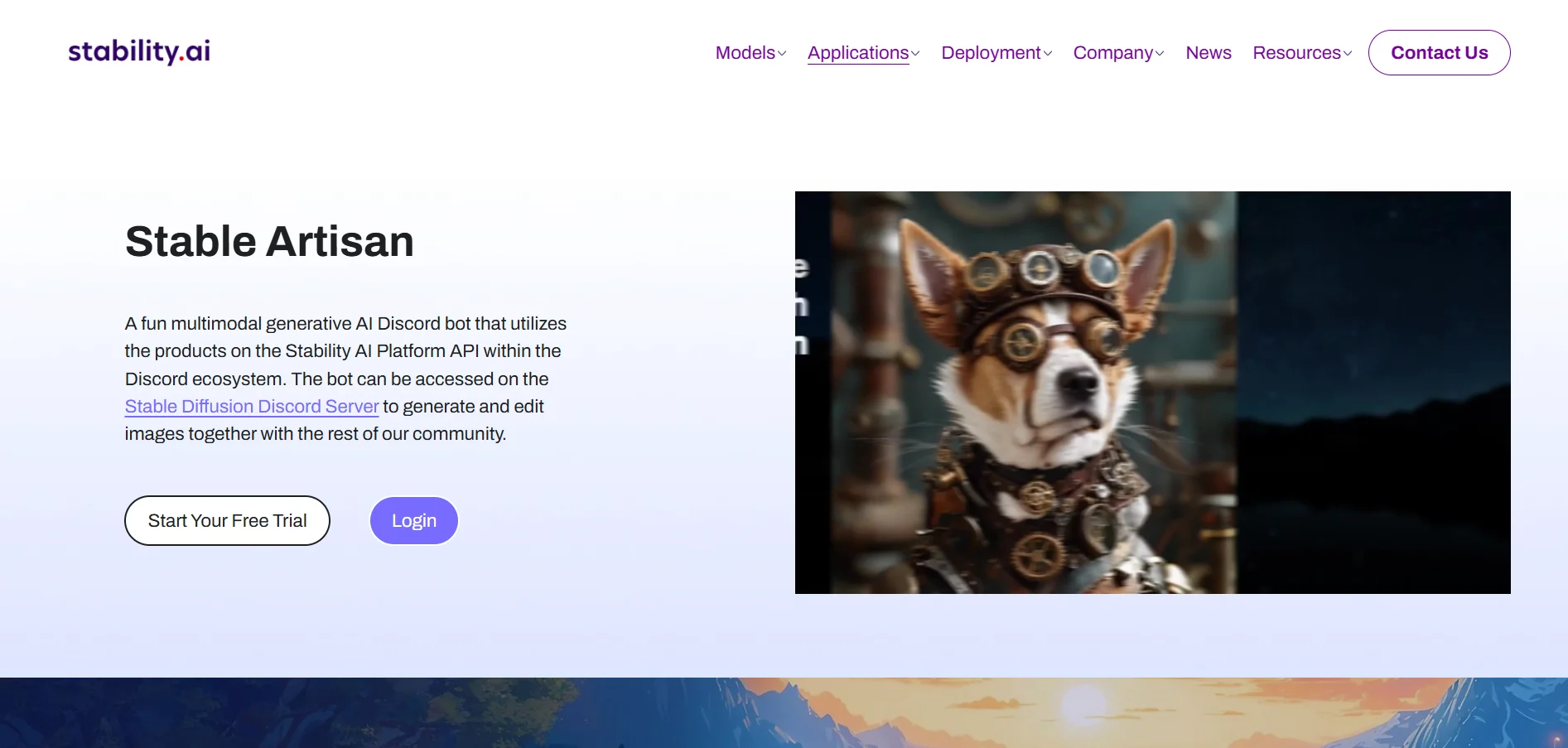Open the Resources navigation item
Screen dimensions: 1568x748
(1296, 53)
